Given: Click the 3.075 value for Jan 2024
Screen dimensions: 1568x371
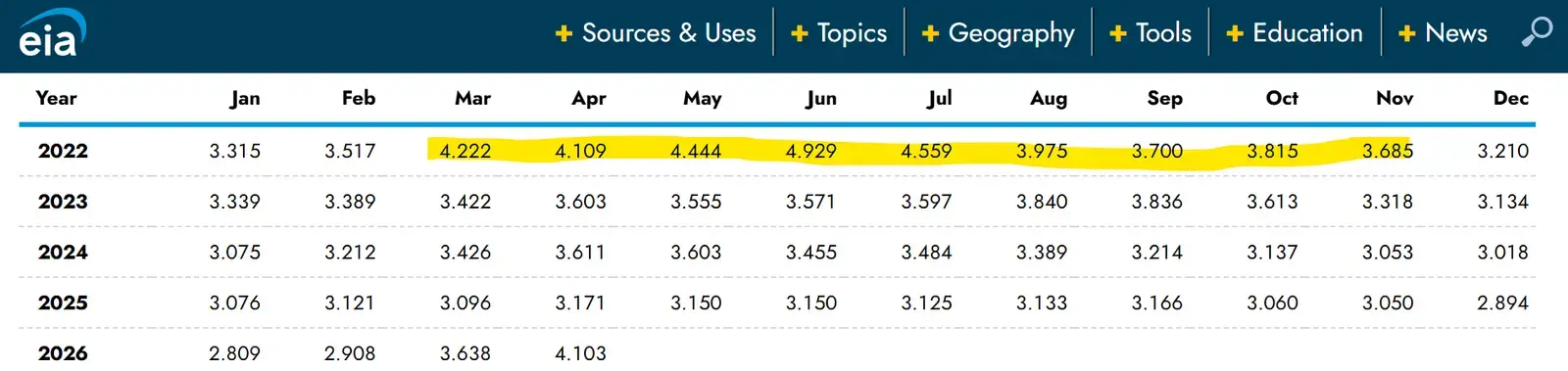Looking at the screenshot, I should click(235, 253).
